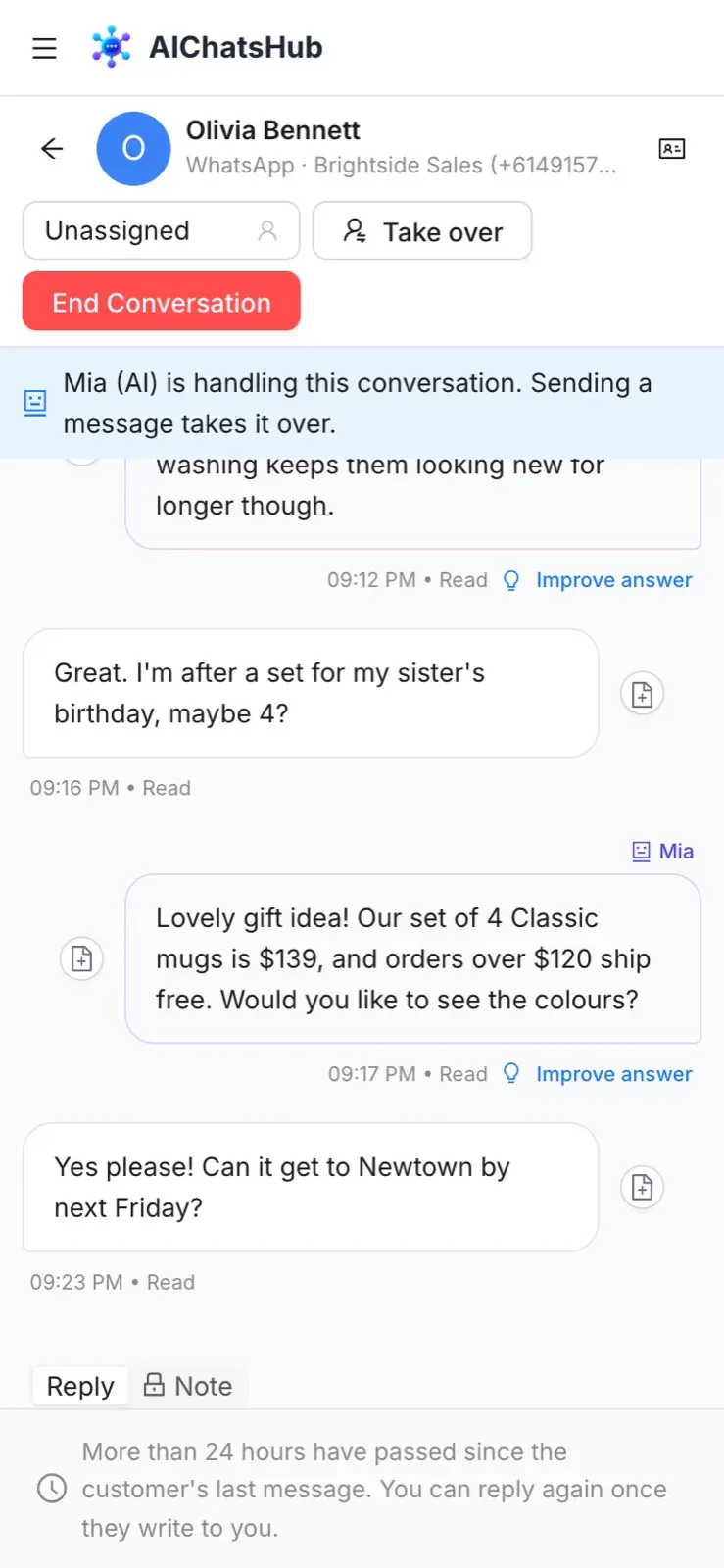Switch to the Reply tab
The width and height of the screenshot is (724, 1568).
pyautogui.click(x=80, y=1386)
